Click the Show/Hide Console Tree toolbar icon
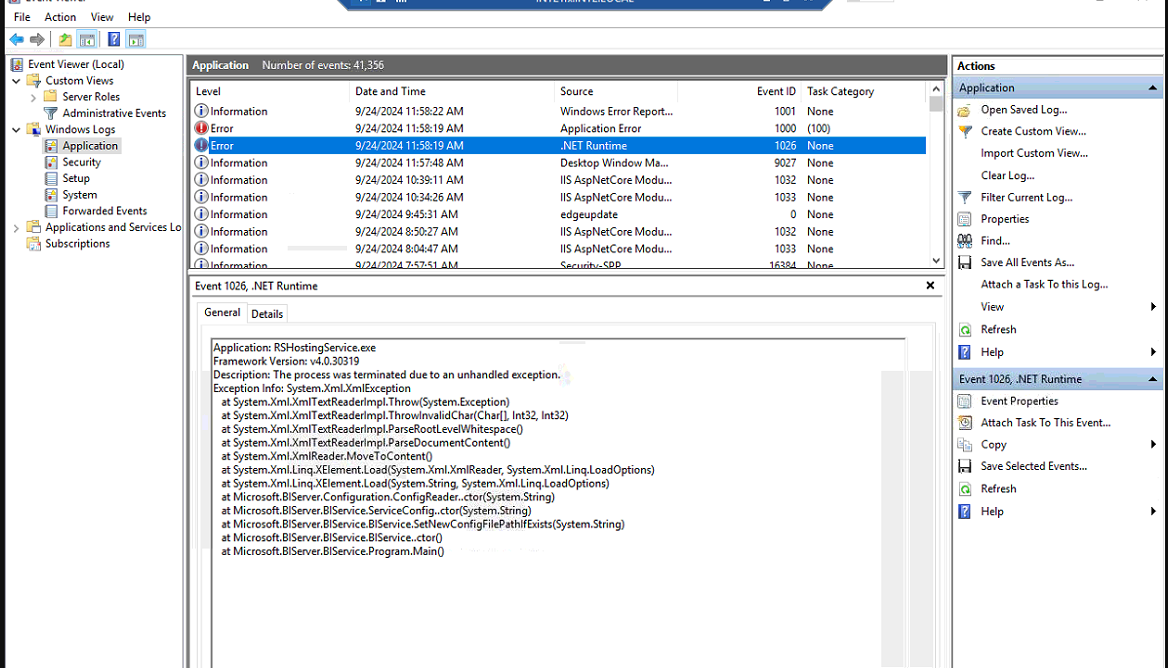Viewport: 1168px width, 668px height. pyautogui.click(x=86, y=38)
